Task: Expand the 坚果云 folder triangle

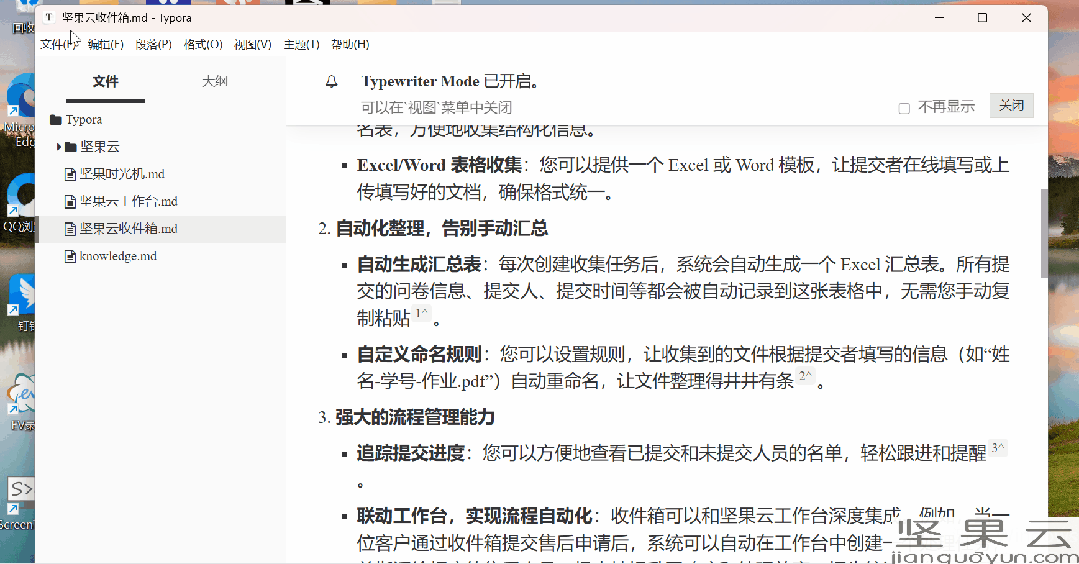Action: (x=59, y=147)
